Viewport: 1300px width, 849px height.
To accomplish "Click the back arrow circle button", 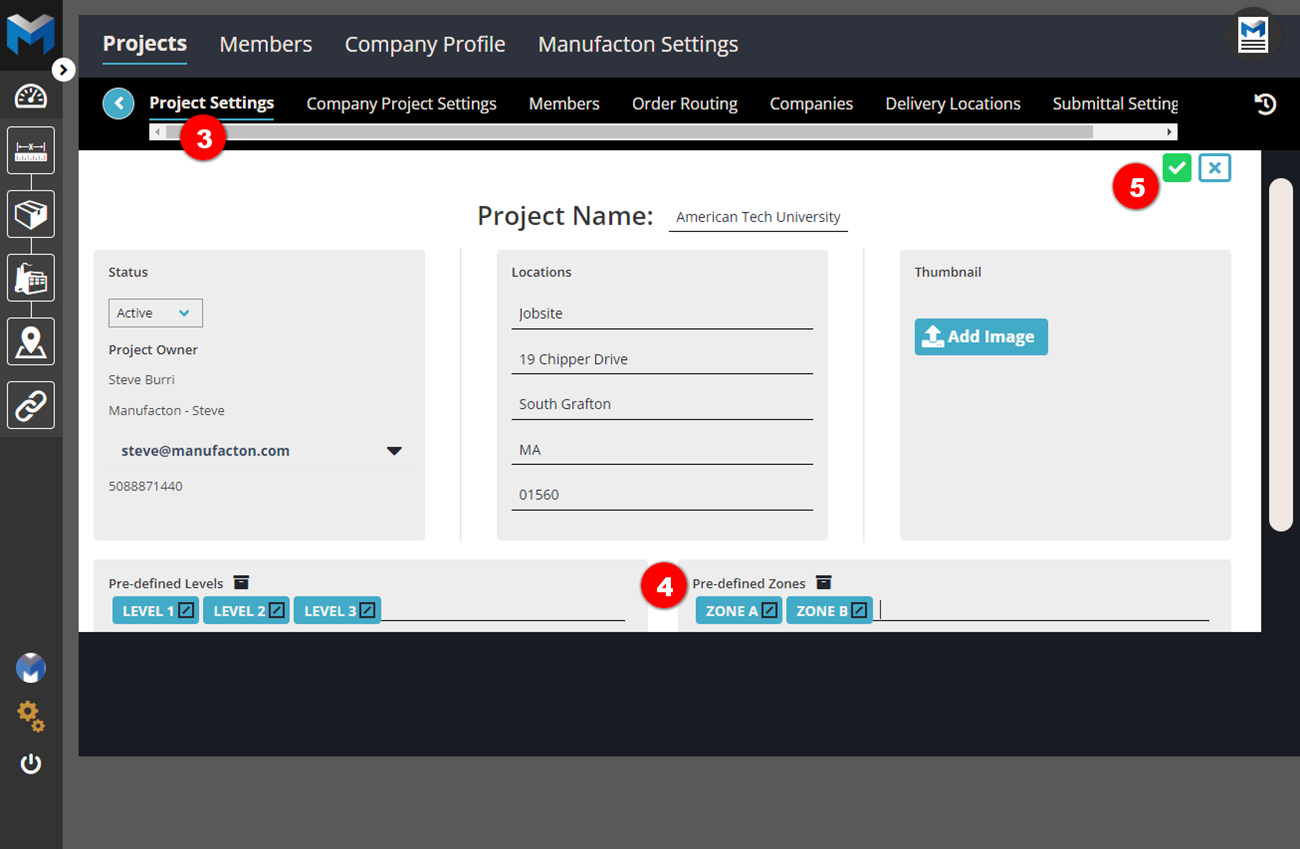I will [x=118, y=103].
